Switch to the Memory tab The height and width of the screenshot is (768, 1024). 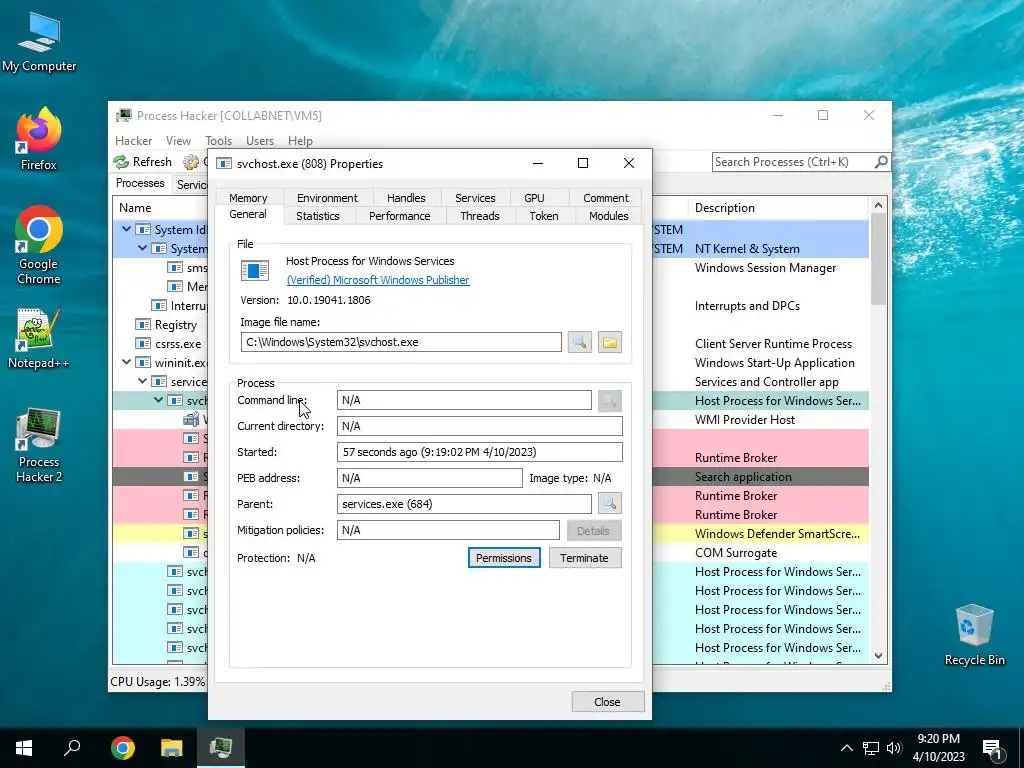248,198
